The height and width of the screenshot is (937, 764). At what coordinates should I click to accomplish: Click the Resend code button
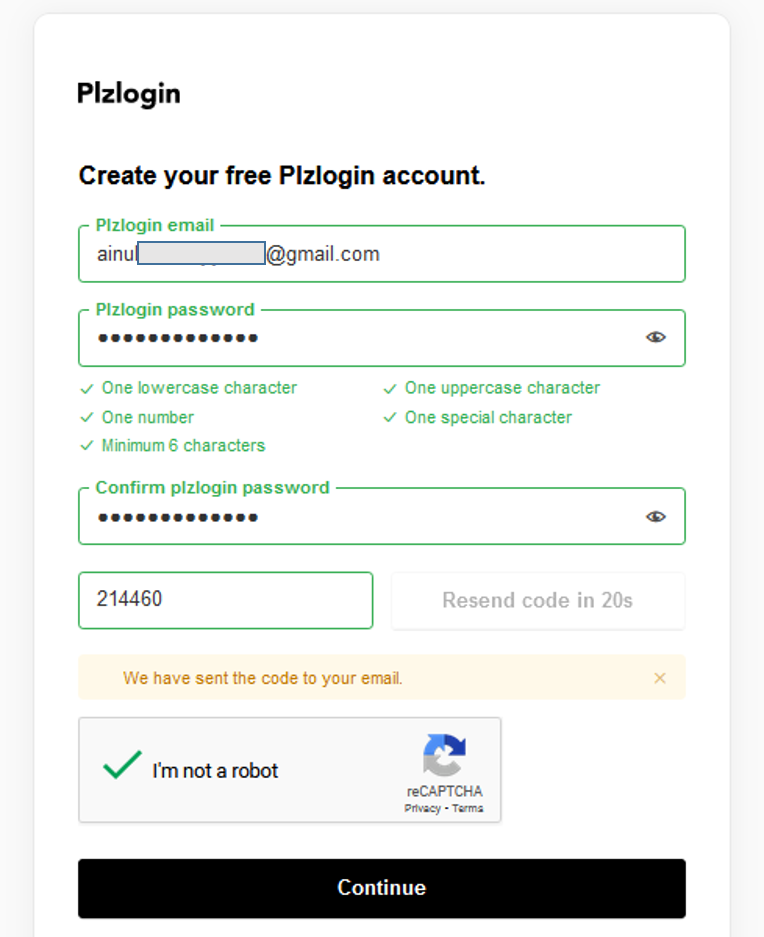click(538, 600)
